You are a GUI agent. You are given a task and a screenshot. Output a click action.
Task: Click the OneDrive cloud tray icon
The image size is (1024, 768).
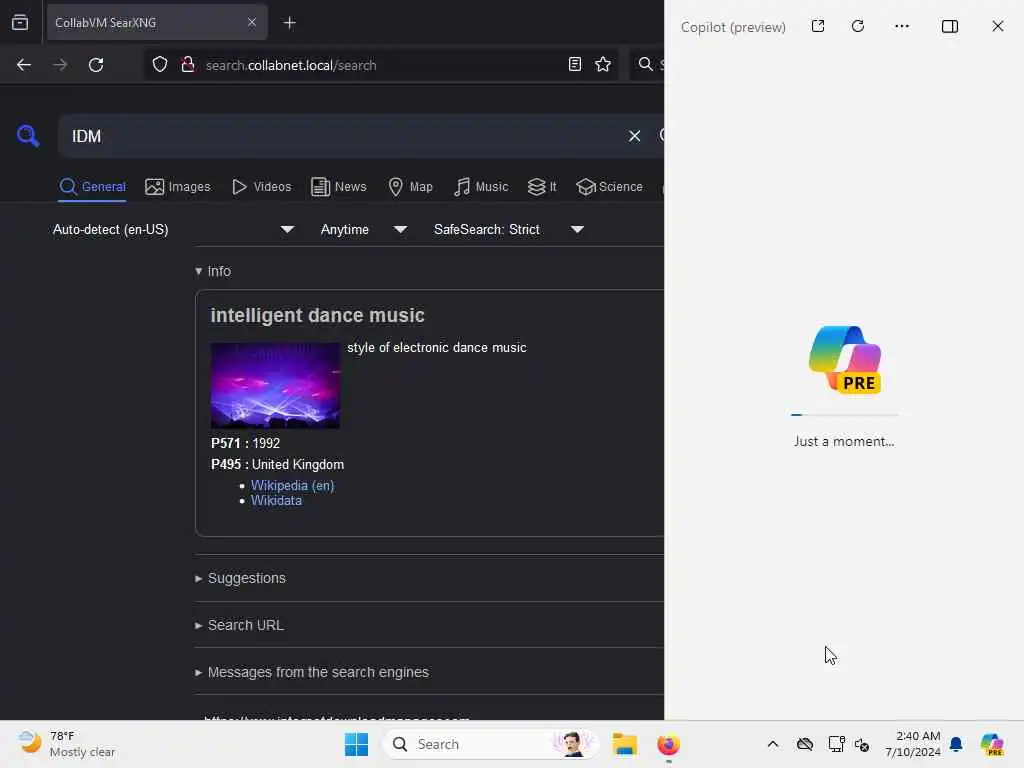point(805,744)
